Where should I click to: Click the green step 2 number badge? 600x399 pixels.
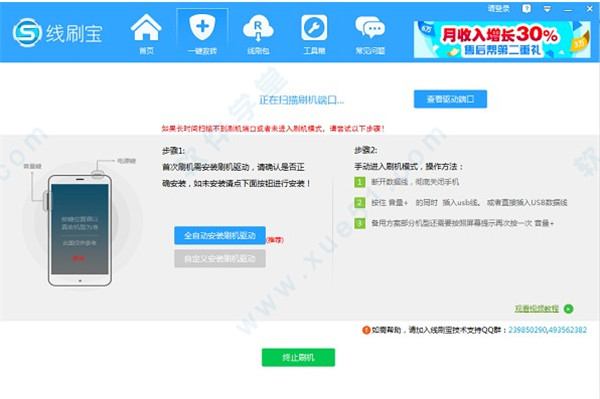(359, 202)
